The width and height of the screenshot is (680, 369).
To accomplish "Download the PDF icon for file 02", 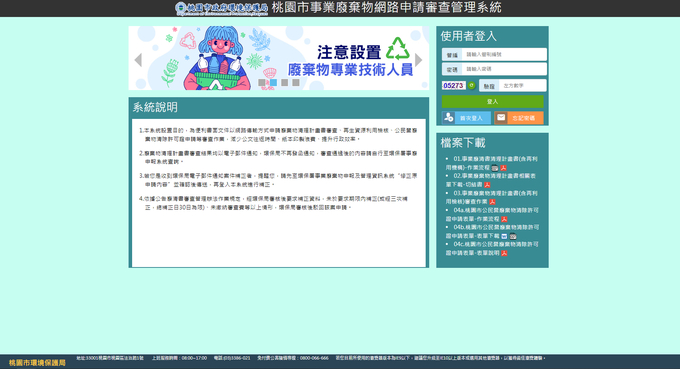I will click(487, 185).
